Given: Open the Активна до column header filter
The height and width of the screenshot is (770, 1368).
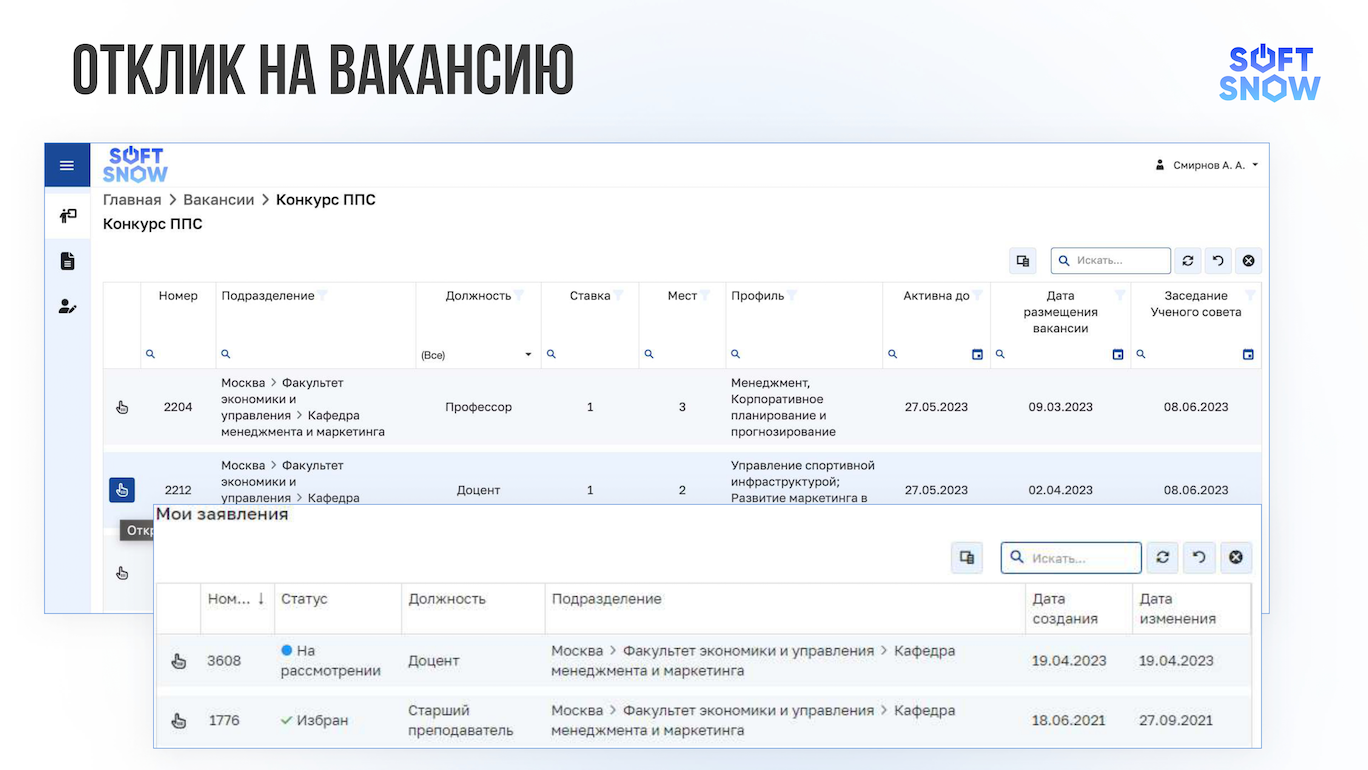Looking at the screenshot, I should tap(977, 296).
